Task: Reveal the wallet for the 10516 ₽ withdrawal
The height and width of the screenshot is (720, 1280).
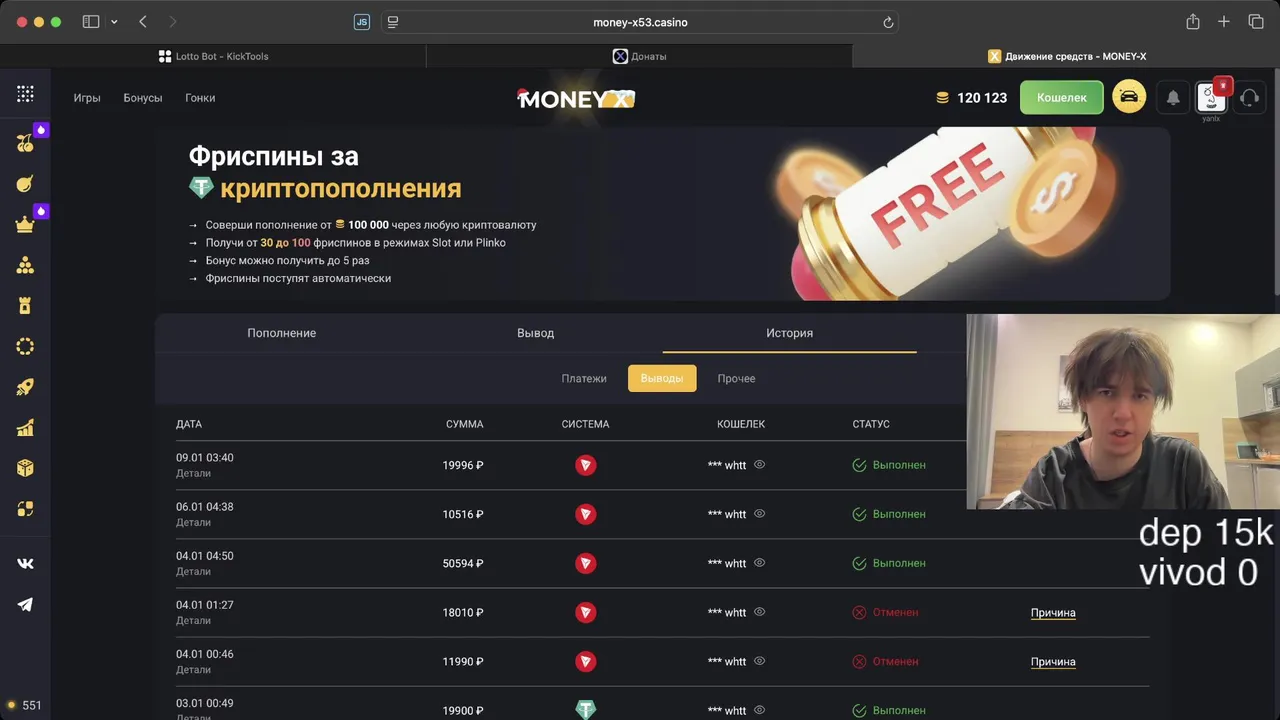Action: (x=759, y=514)
